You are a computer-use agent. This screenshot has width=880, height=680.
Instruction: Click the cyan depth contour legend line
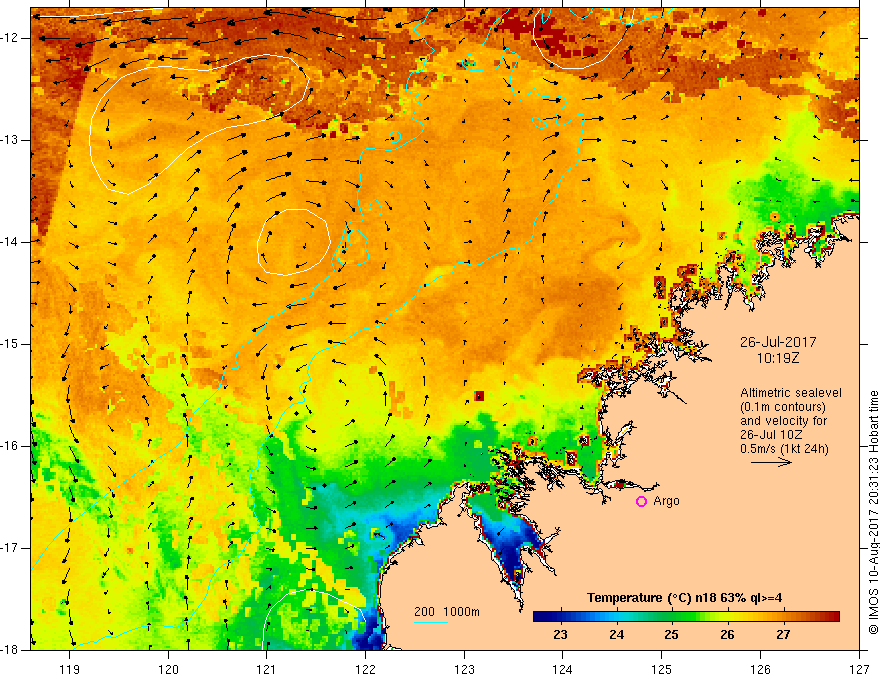[430, 622]
